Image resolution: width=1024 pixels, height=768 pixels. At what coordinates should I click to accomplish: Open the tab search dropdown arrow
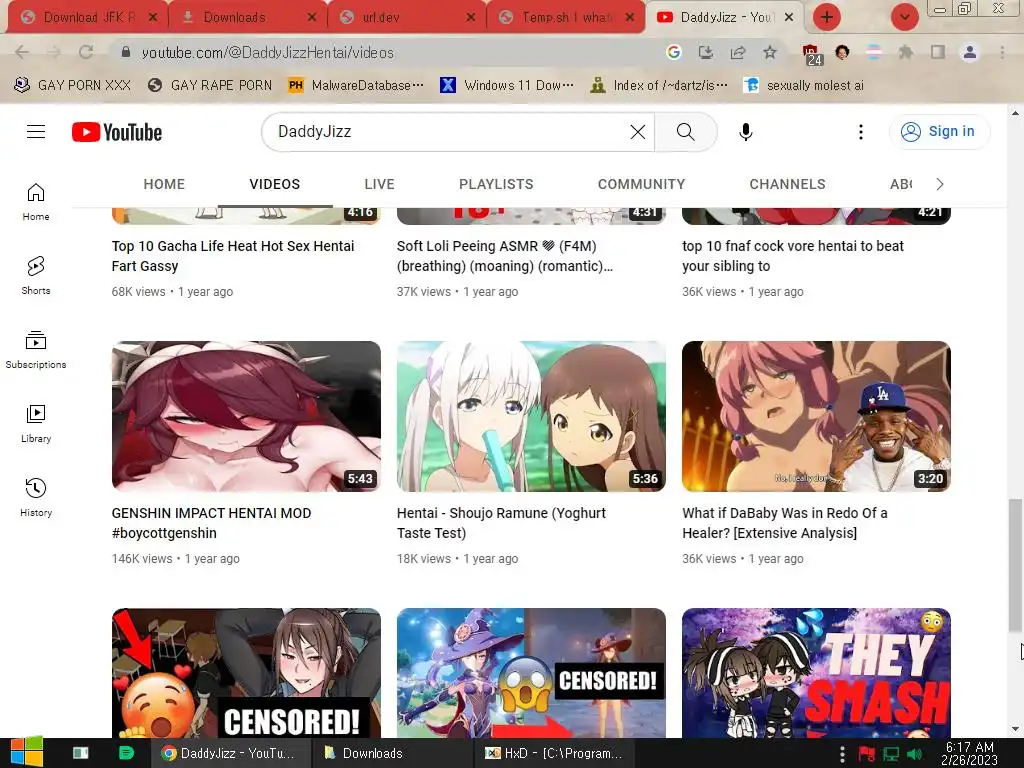click(904, 17)
